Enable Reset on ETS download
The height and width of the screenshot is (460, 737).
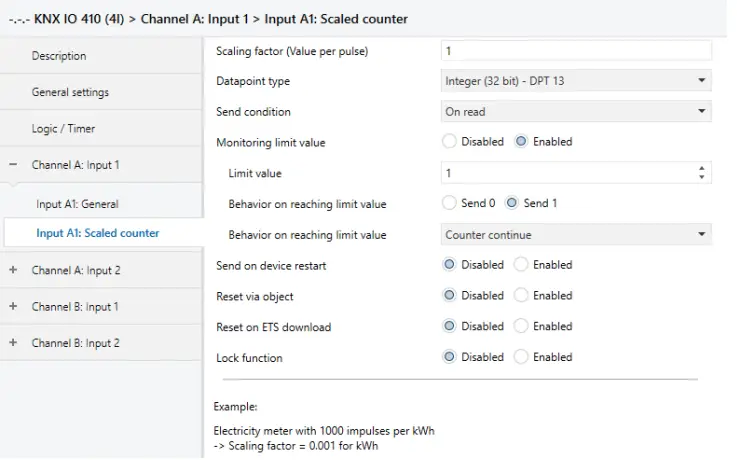pyautogui.click(x=520, y=327)
